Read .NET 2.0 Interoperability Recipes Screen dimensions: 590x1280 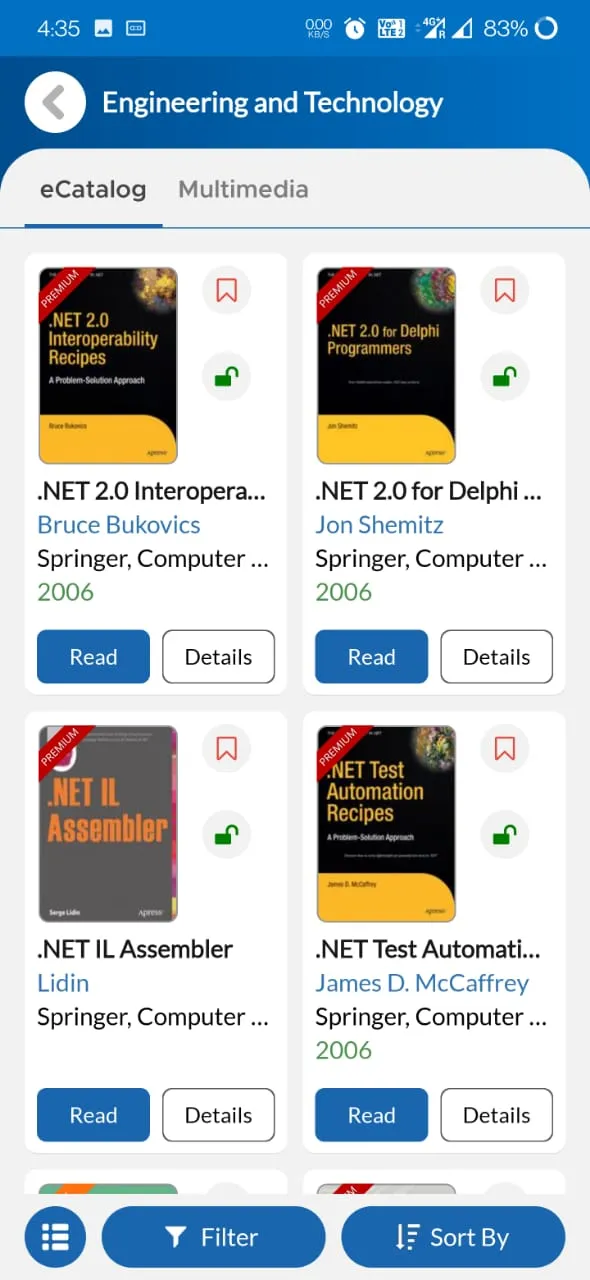pos(93,657)
